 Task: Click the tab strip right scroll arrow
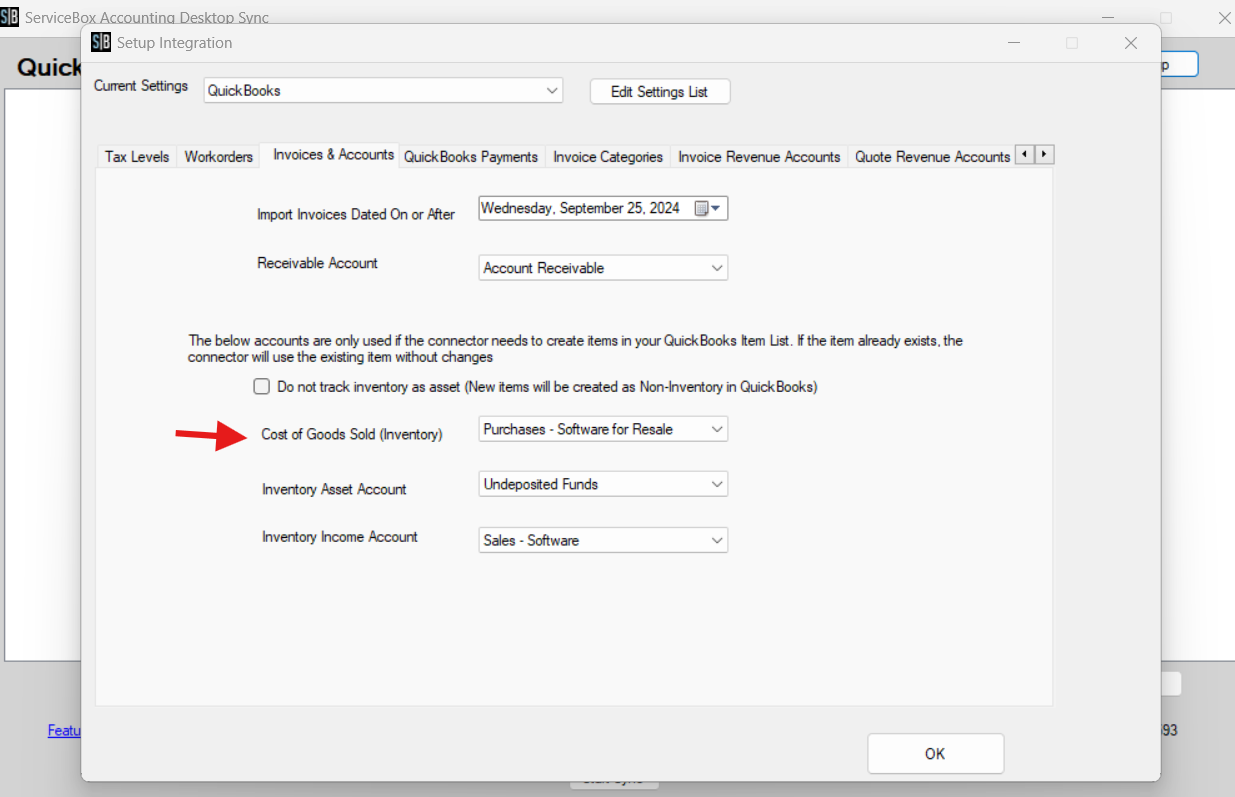(1044, 154)
